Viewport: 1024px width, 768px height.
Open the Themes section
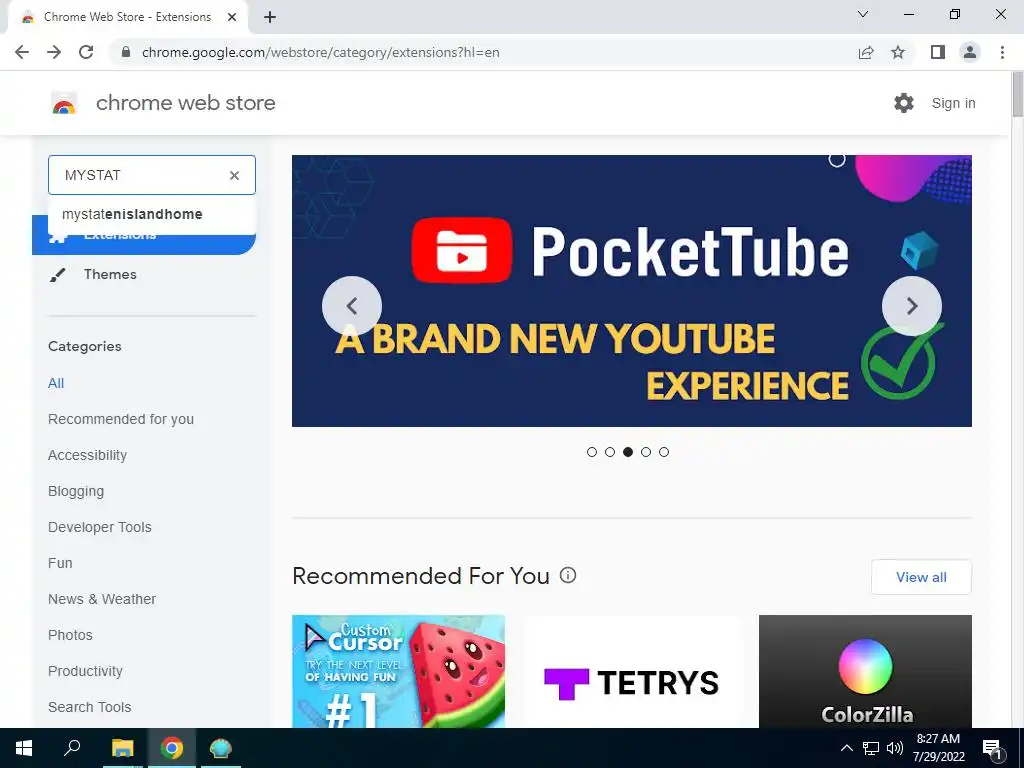tap(110, 274)
